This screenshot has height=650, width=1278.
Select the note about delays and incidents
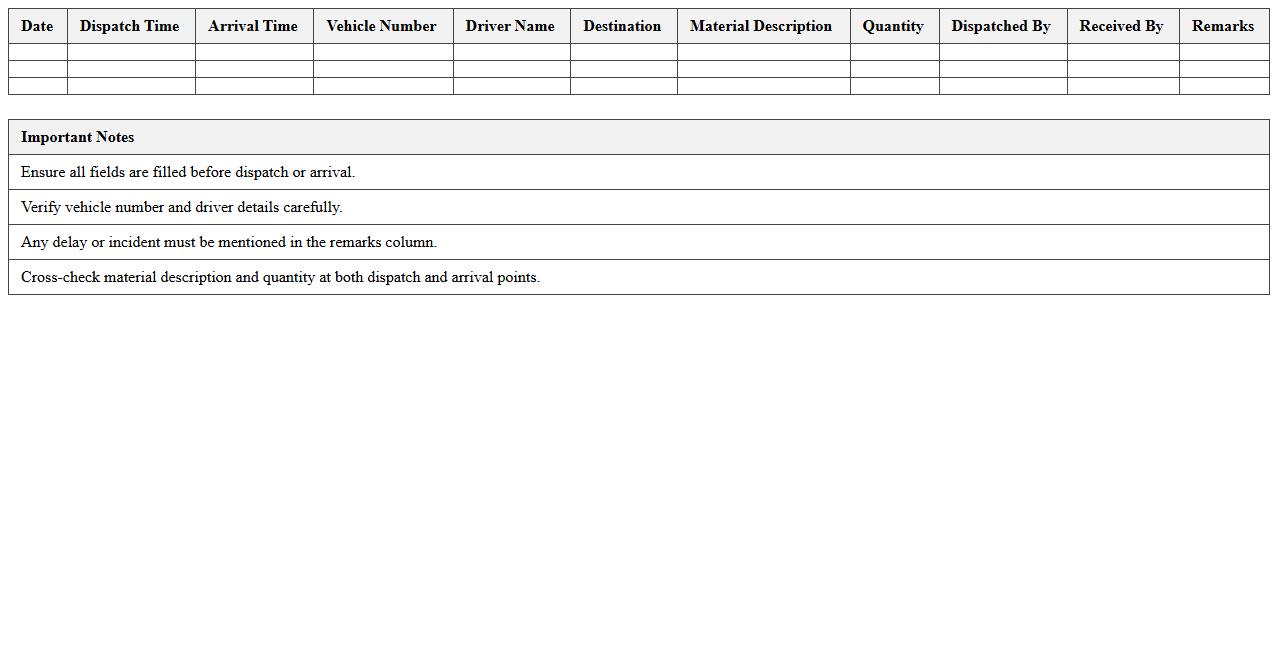(638, 242)
